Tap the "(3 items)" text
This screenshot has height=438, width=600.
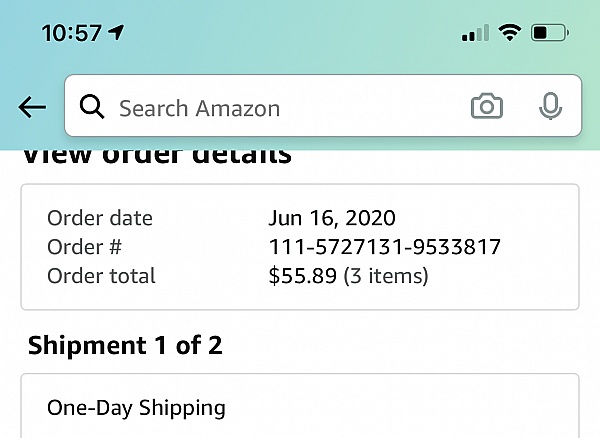point(386,276)
